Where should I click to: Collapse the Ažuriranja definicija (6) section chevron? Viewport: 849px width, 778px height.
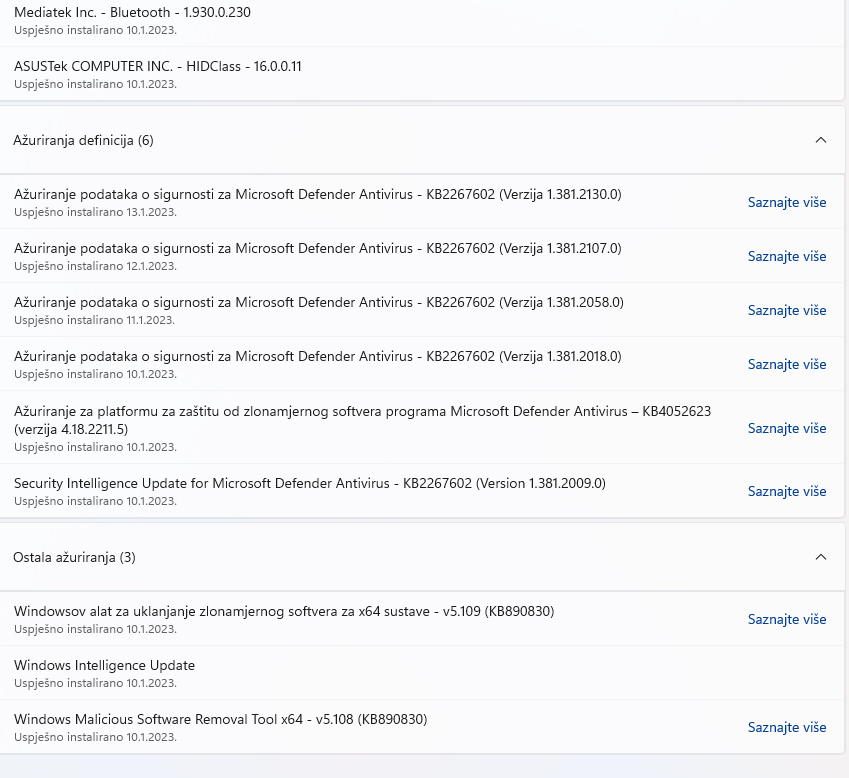(820, 140)
